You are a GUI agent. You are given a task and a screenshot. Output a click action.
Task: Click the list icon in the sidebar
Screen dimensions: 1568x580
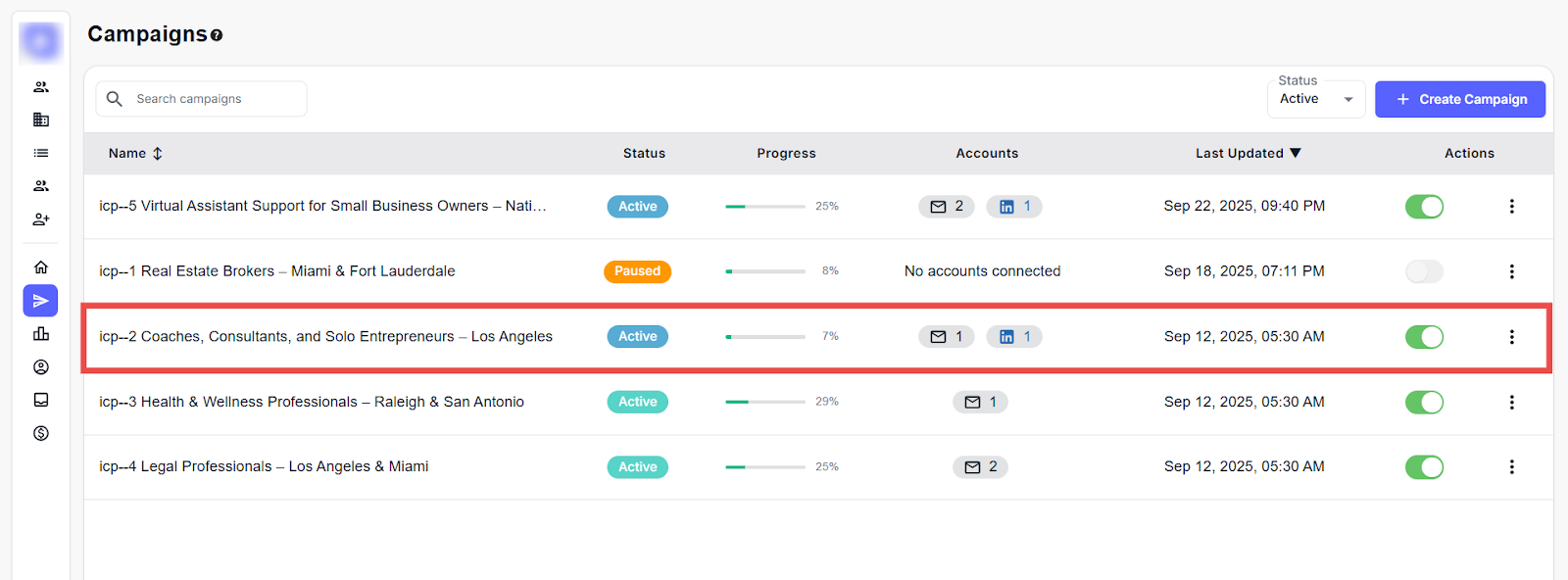pyautogui.click(x=41, y=153)
